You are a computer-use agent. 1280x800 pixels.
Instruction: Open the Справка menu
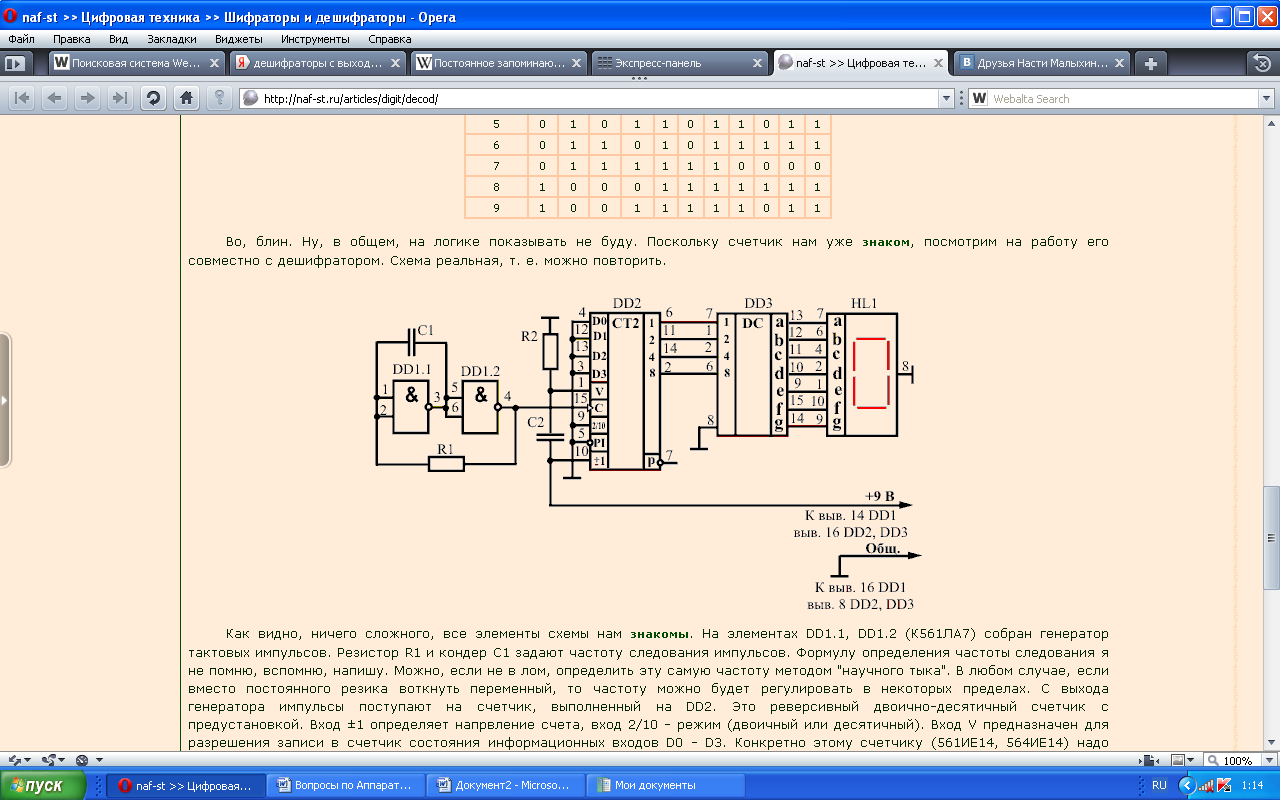click(x=390, y=39)
